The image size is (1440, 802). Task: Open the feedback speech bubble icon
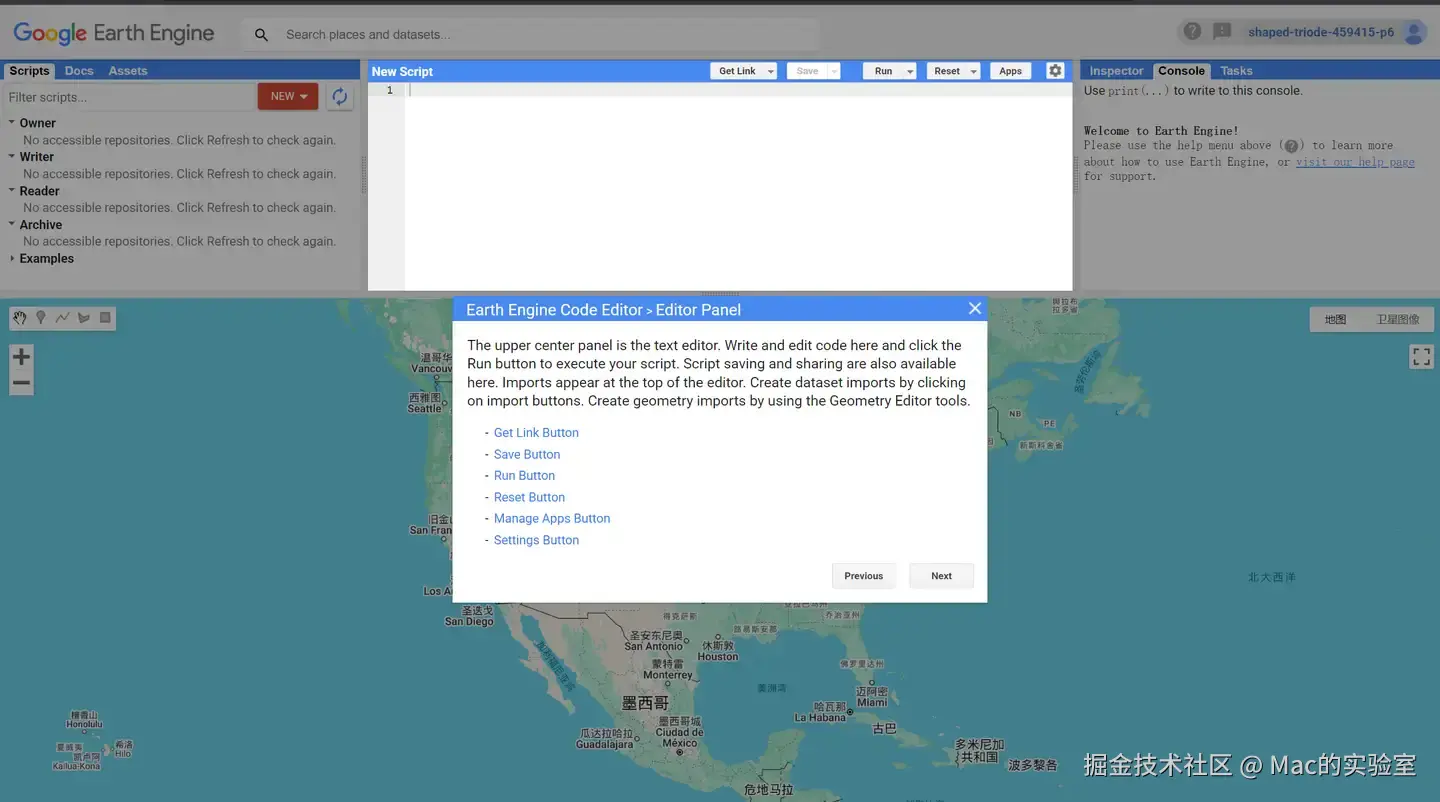click(1222, 31)
